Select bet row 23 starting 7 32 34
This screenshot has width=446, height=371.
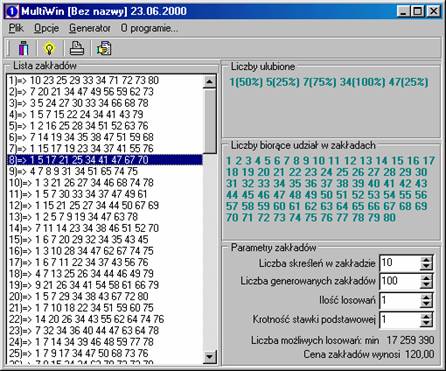click(x=105, y=330)
